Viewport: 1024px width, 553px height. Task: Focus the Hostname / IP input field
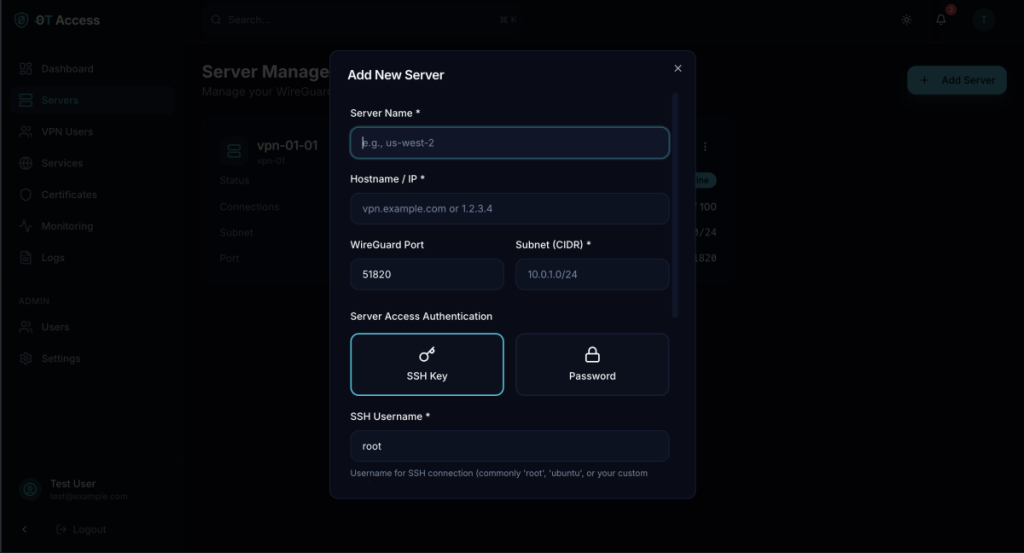coord(509,209)
